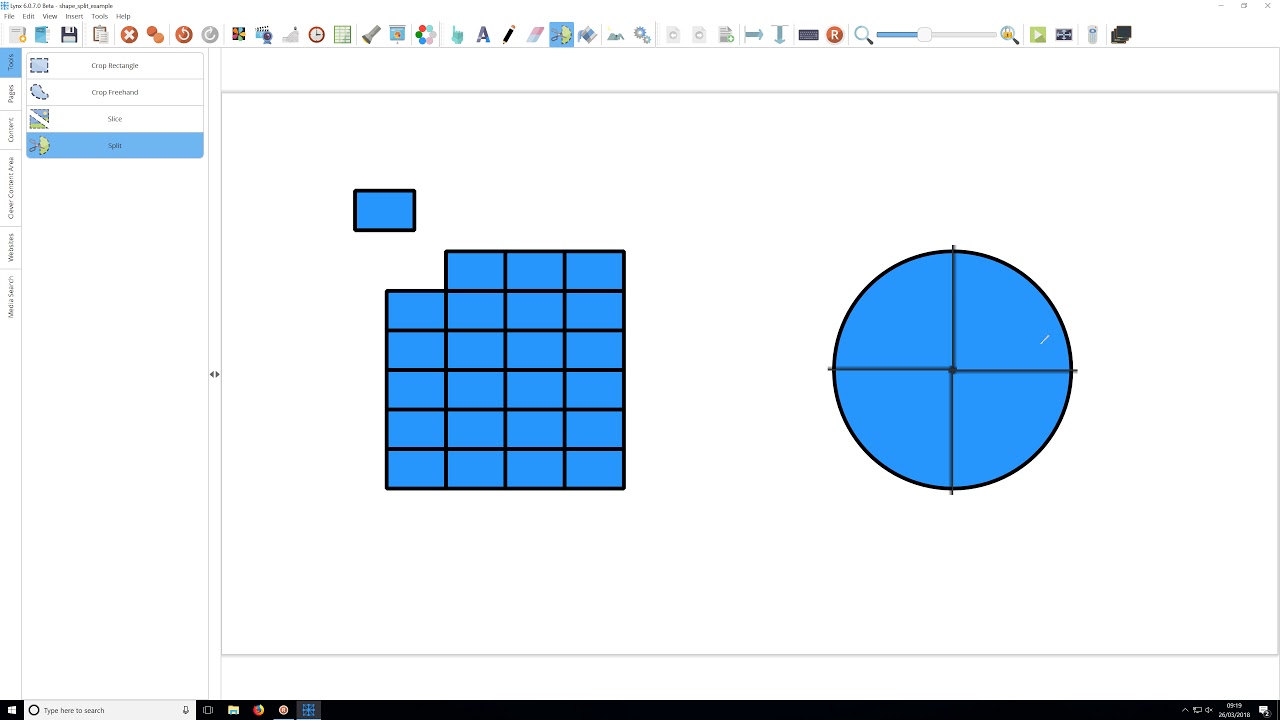Select the fill bucket tool
Viewport: 1280px width, 720px height.
587,35
